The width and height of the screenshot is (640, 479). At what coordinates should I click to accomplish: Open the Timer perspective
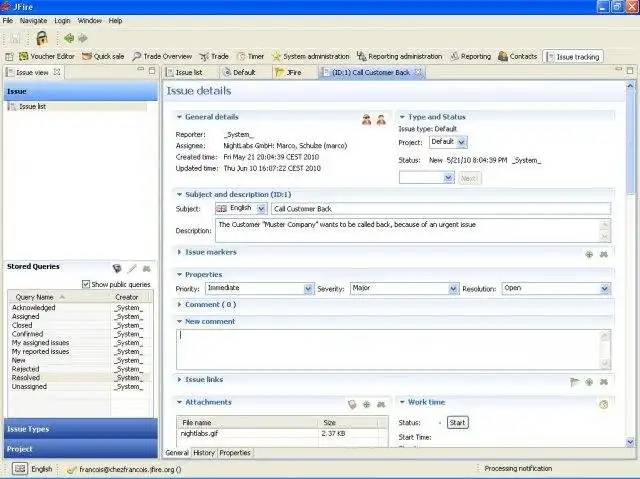pos(251,56)
